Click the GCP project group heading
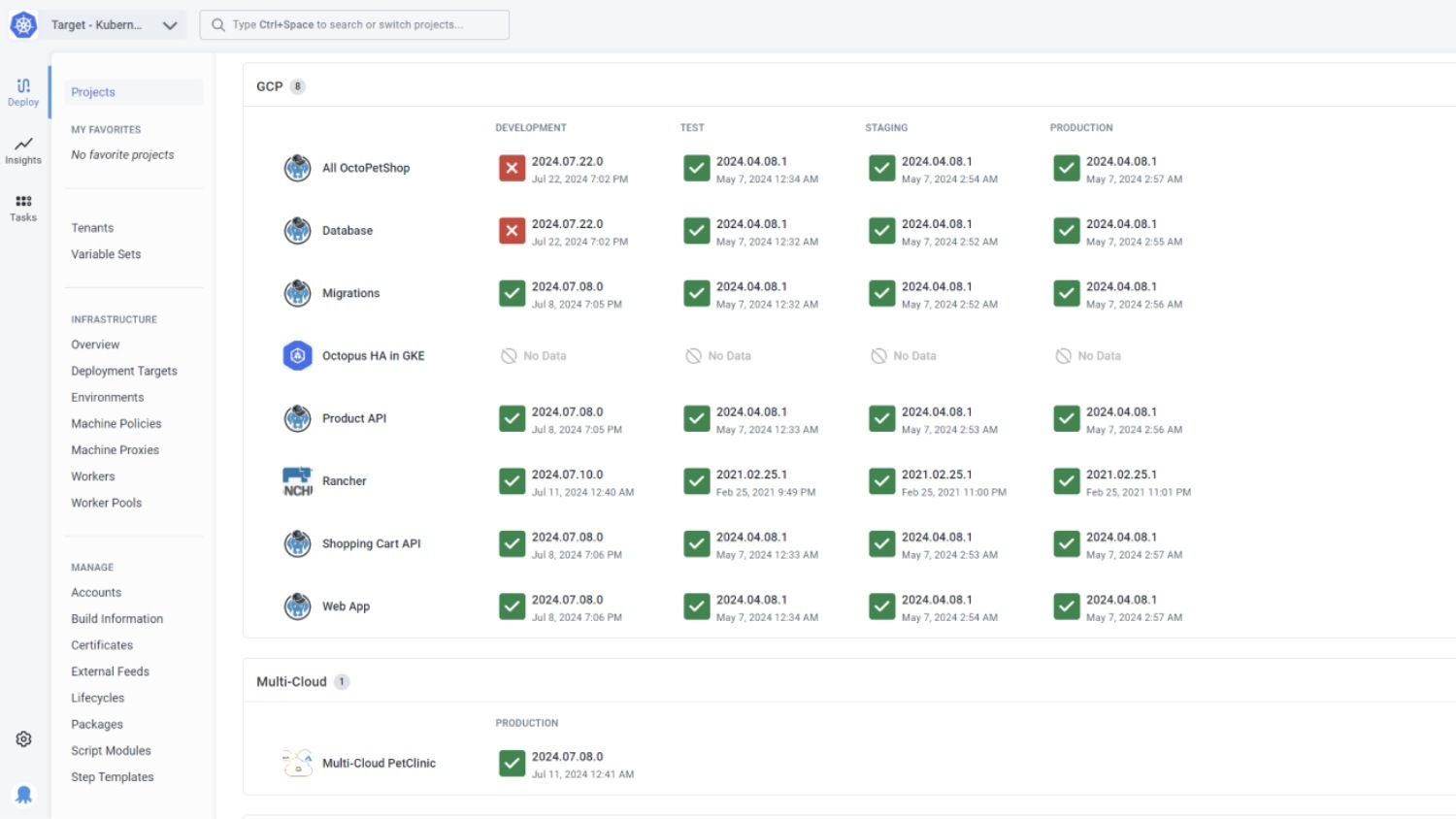 point(270,86)
